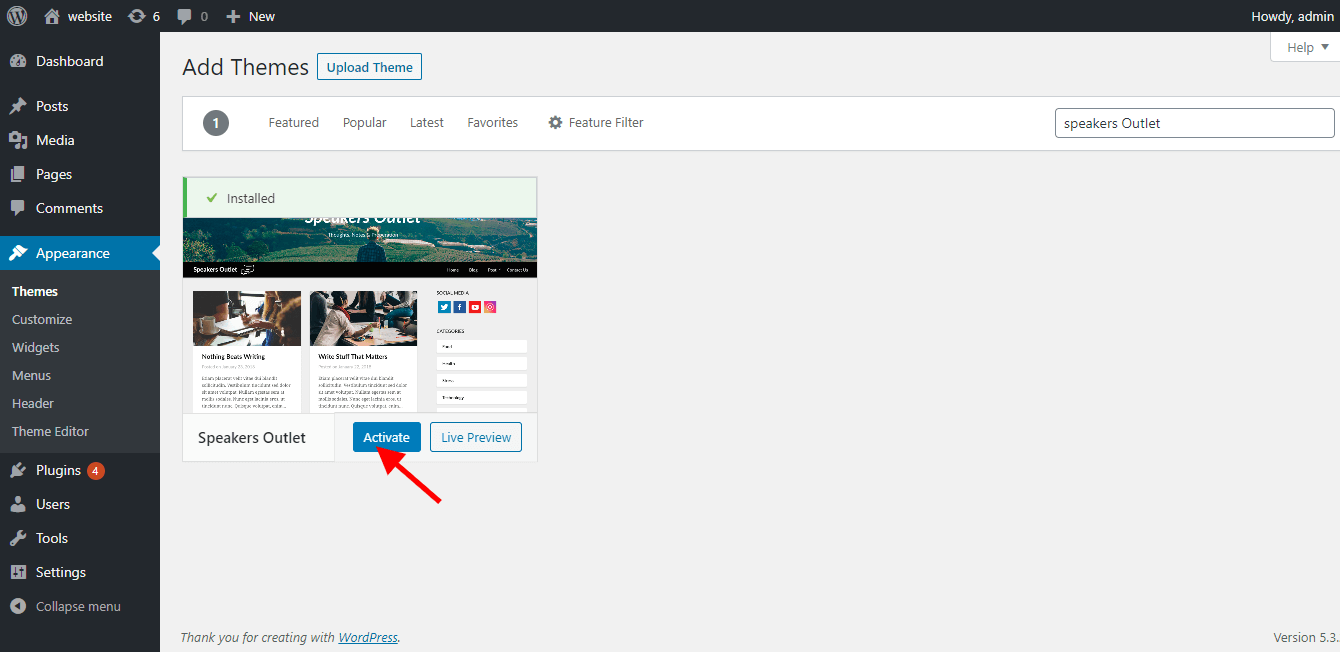
Task: Expand the Help dropdown tab
Action: (1305, 47)
